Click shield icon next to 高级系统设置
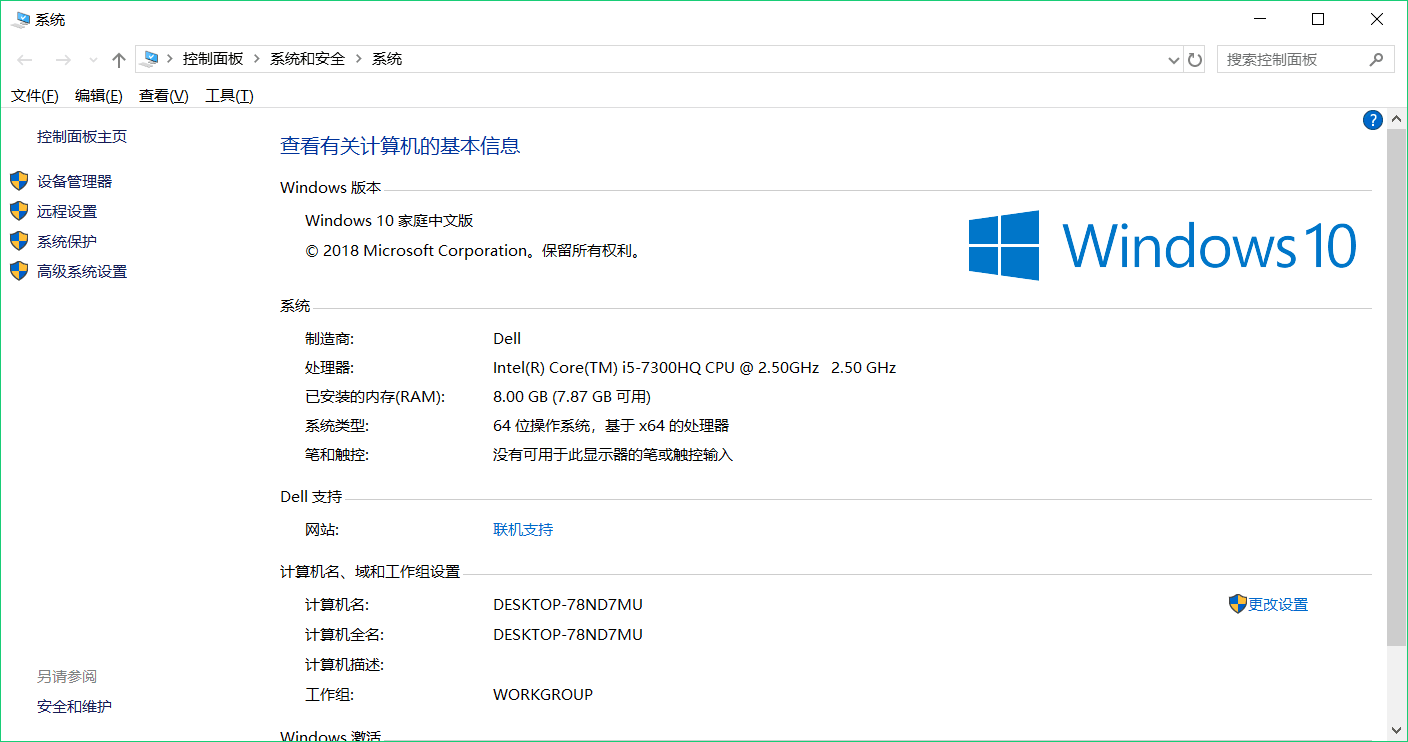 tap(19, 271)
